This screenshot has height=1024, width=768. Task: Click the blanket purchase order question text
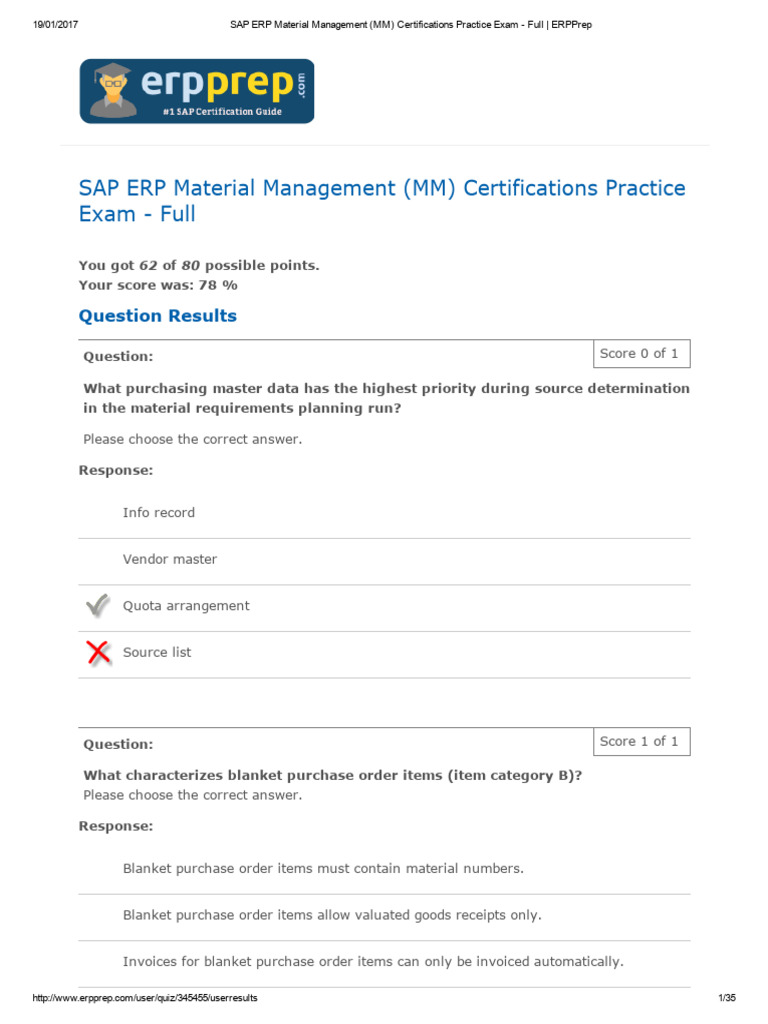[333, 776]
